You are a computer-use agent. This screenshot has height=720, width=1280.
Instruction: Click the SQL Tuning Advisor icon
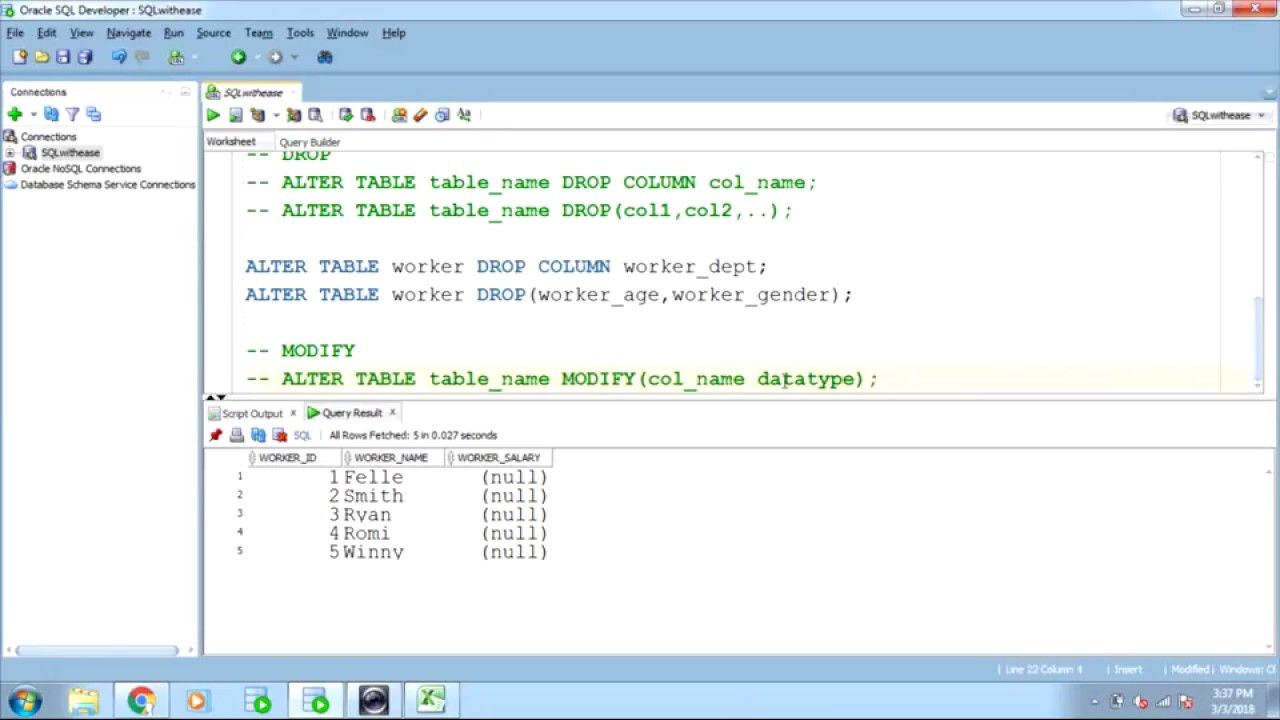tap(315, 115)
